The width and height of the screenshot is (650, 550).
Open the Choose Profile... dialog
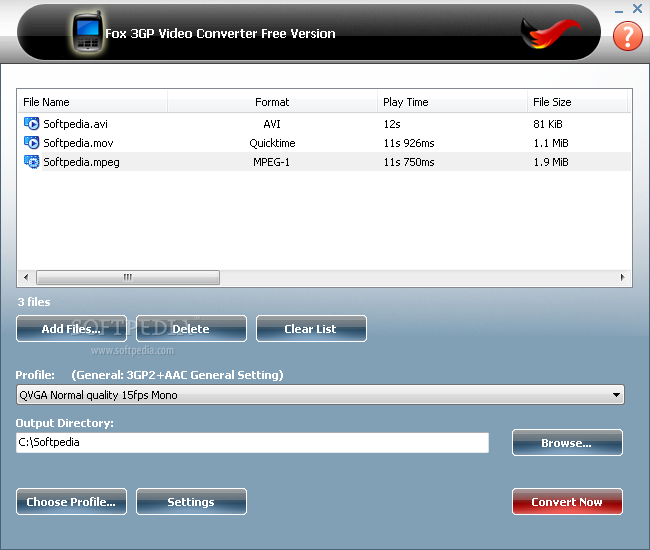pyautogui.click(x=71, y=502)
